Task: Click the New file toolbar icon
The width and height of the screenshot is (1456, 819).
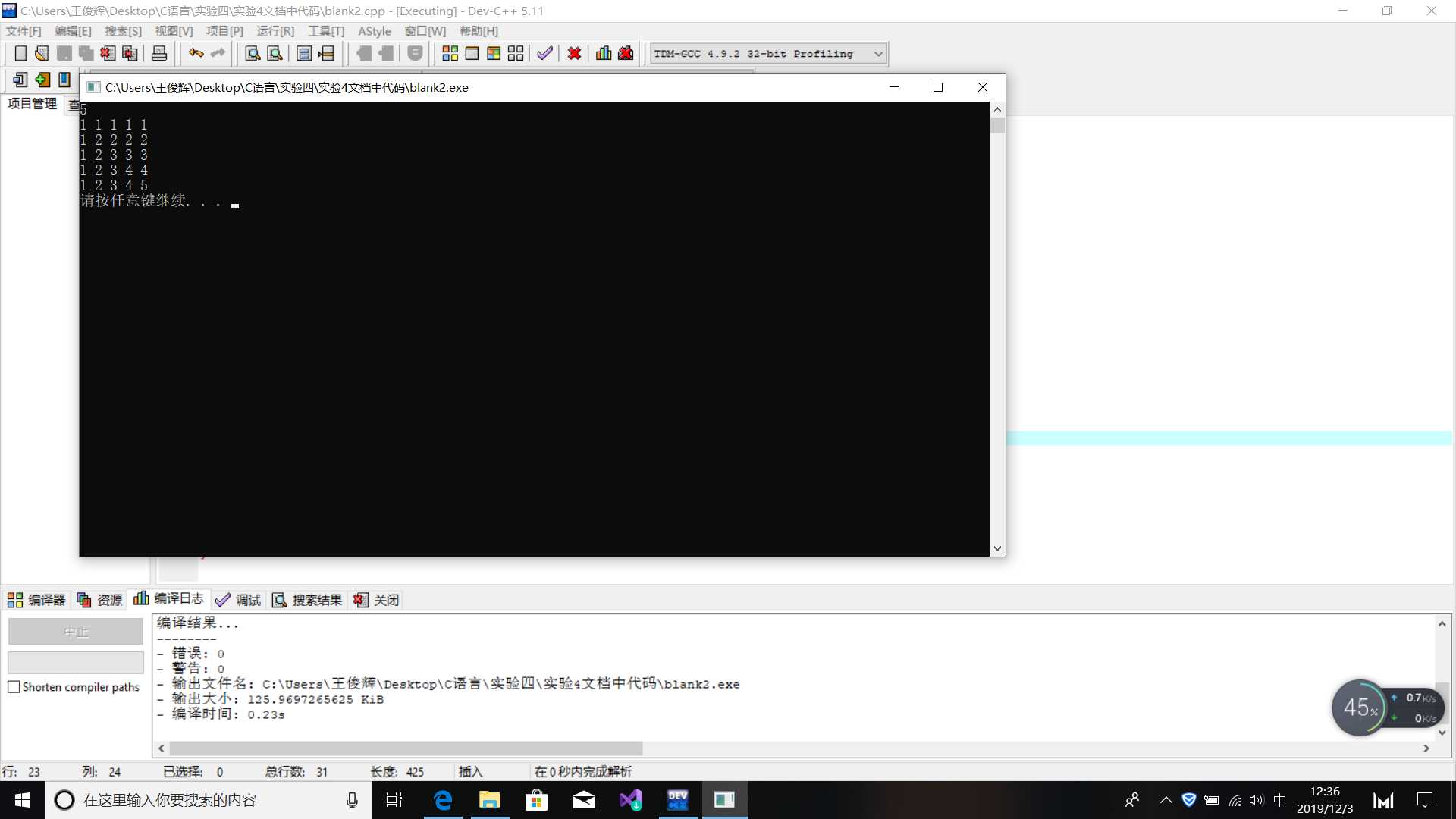Action: [20, 54]
